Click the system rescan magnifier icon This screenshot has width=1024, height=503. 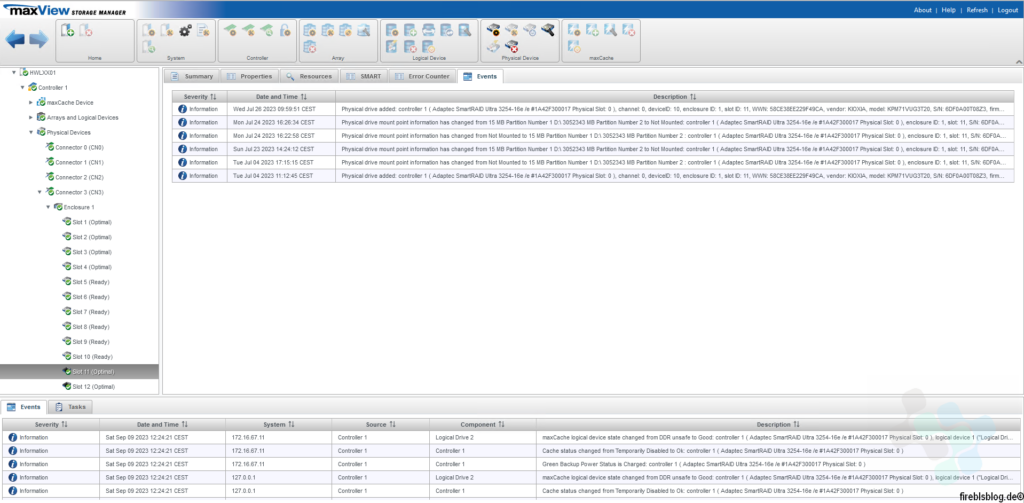148,46
